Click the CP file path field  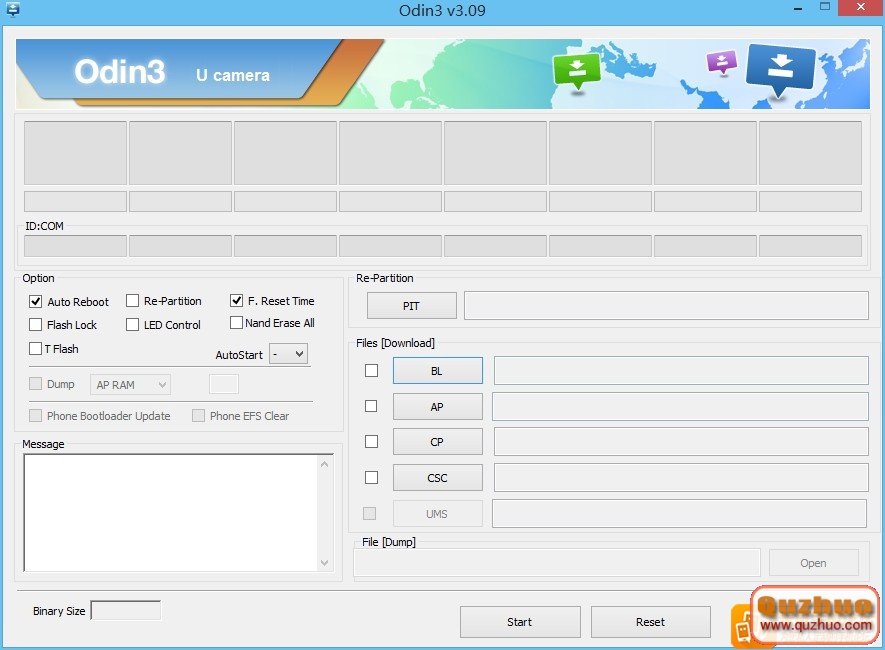pyautogui.click(x=680, y=442)
